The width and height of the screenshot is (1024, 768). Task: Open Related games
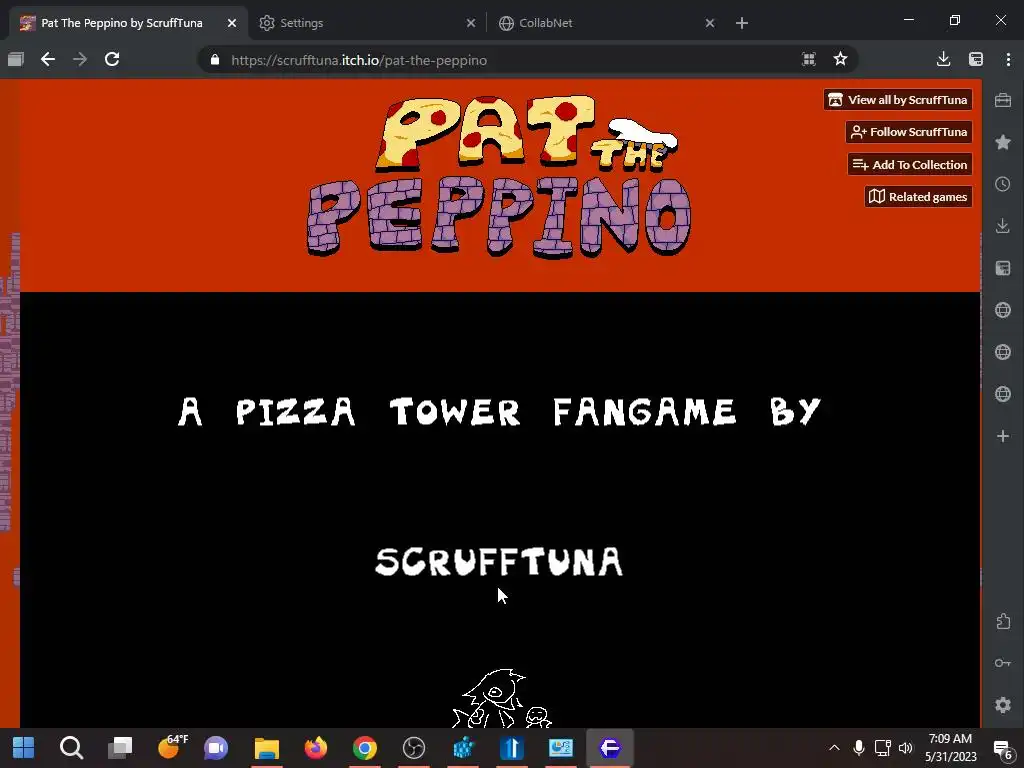(919, 197)
